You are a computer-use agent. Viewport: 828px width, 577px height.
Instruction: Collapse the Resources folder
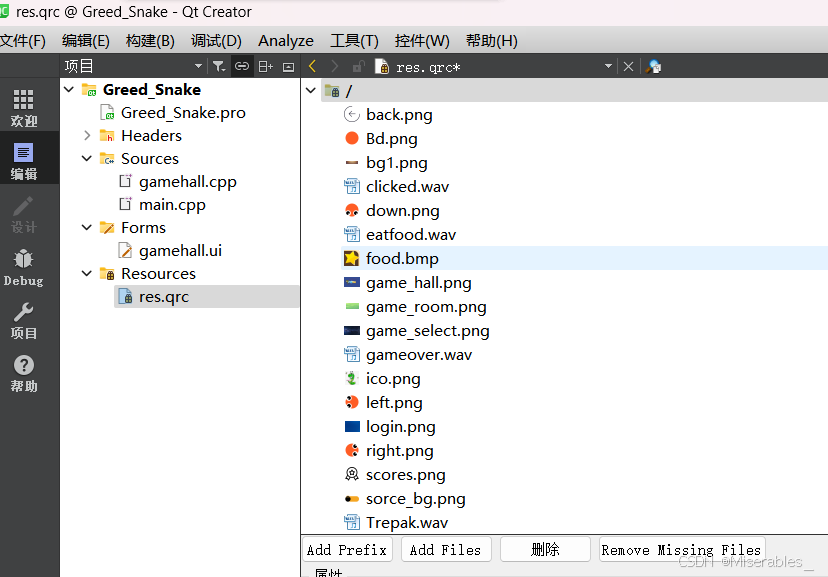click(x=87, y=273)
